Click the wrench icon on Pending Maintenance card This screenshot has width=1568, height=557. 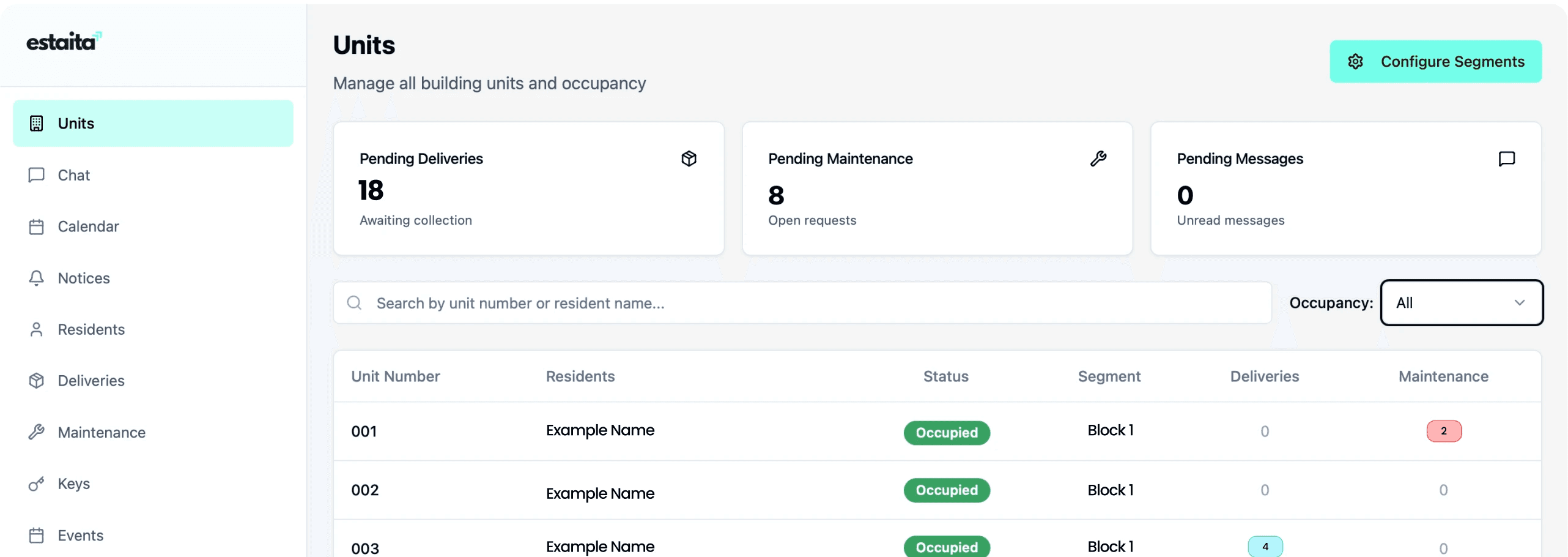(x=1098, y=159)
